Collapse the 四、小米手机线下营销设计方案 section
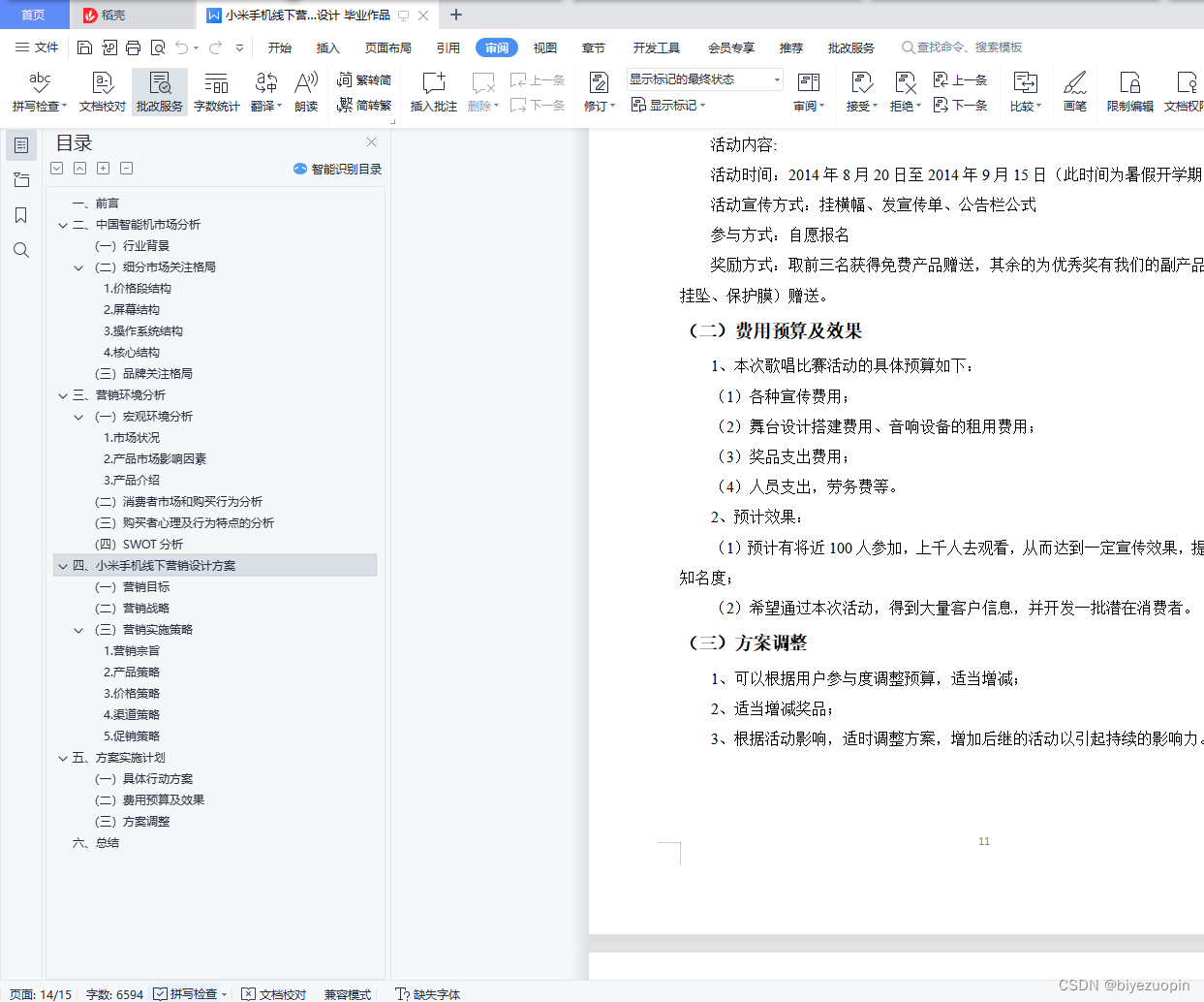The image size is (1204, 1002). (x=64, y=566)
